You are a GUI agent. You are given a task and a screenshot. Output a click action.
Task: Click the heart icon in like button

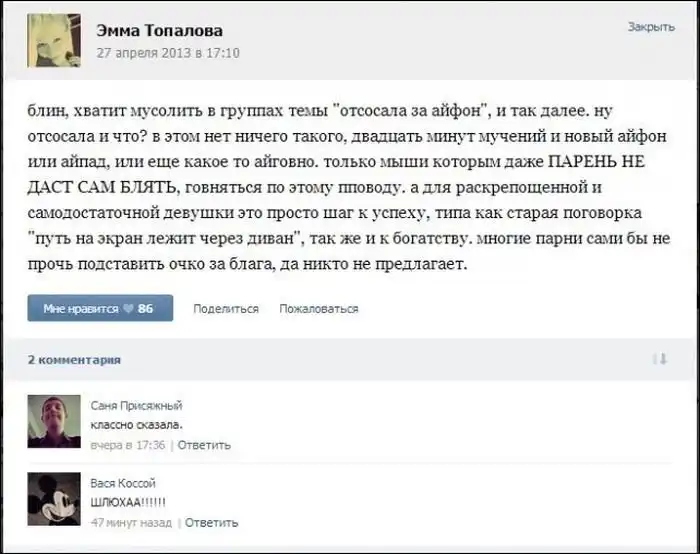128,308
